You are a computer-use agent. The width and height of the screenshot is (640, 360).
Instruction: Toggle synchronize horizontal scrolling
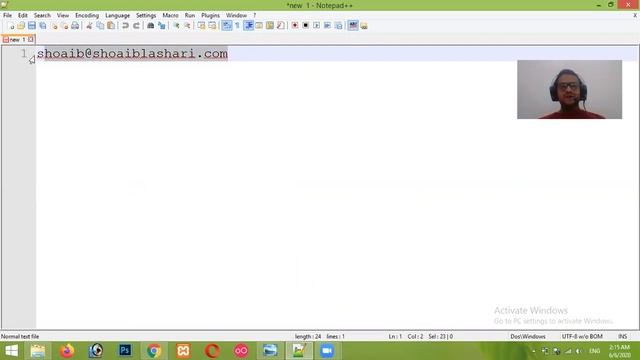pos(212,26)
